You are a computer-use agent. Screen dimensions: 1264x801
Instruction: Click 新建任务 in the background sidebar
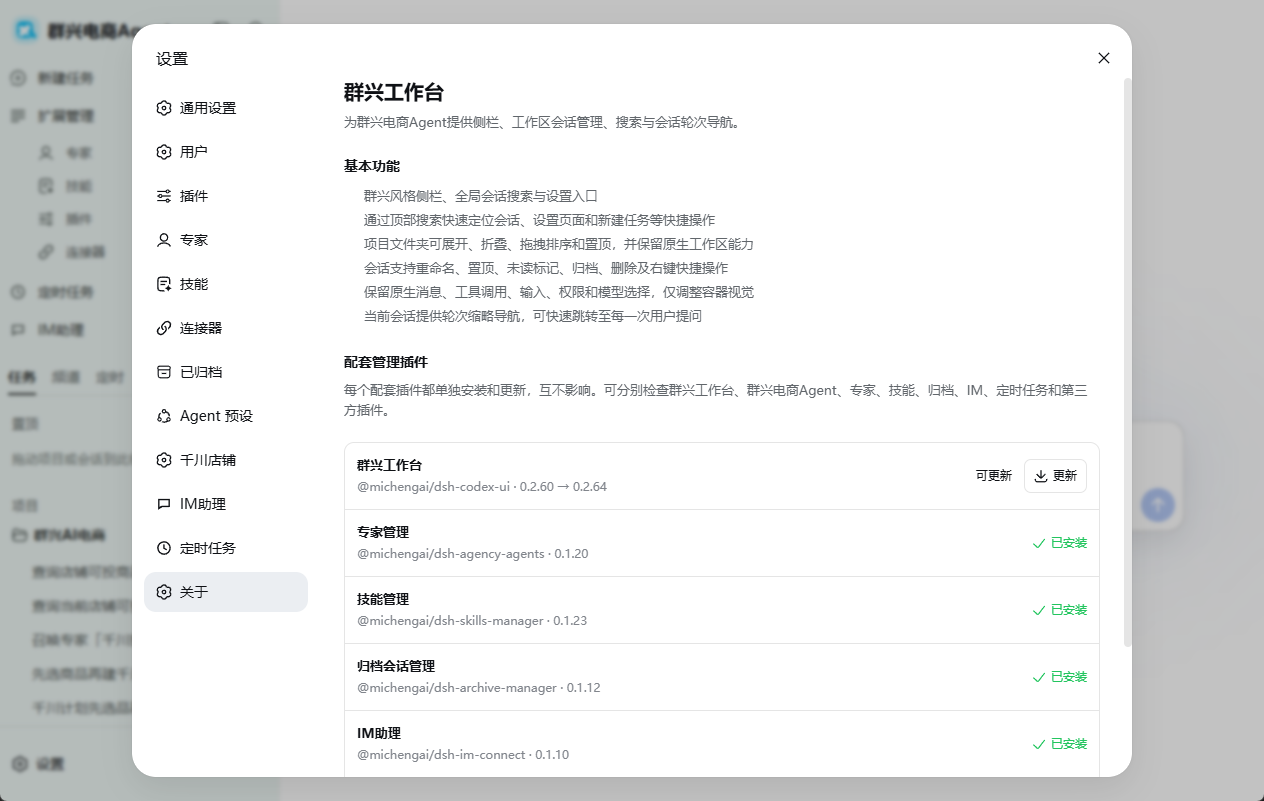pos(66,78)
